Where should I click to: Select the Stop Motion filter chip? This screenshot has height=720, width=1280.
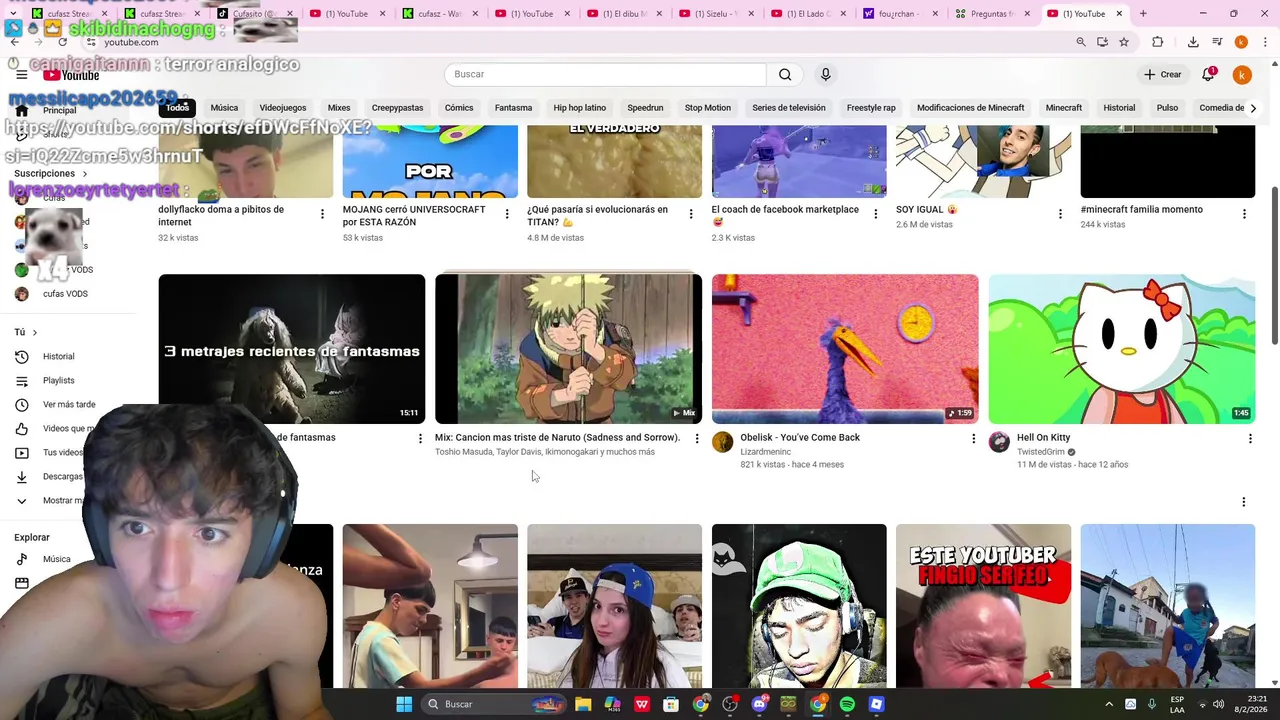click(707, 108)
